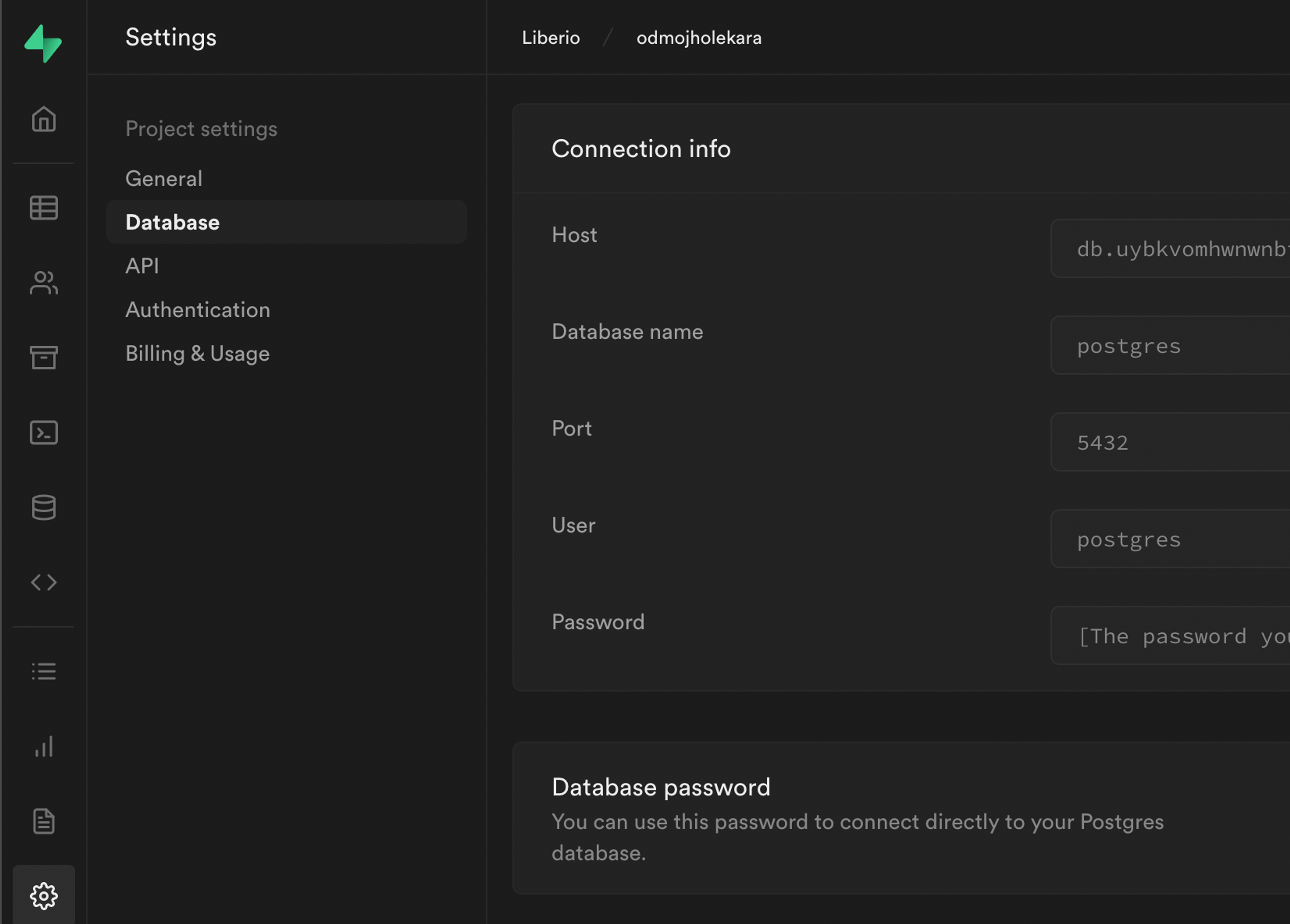The image size is (1290, 924).
Task: Click the Database password heading
Action: coord(661,788)
